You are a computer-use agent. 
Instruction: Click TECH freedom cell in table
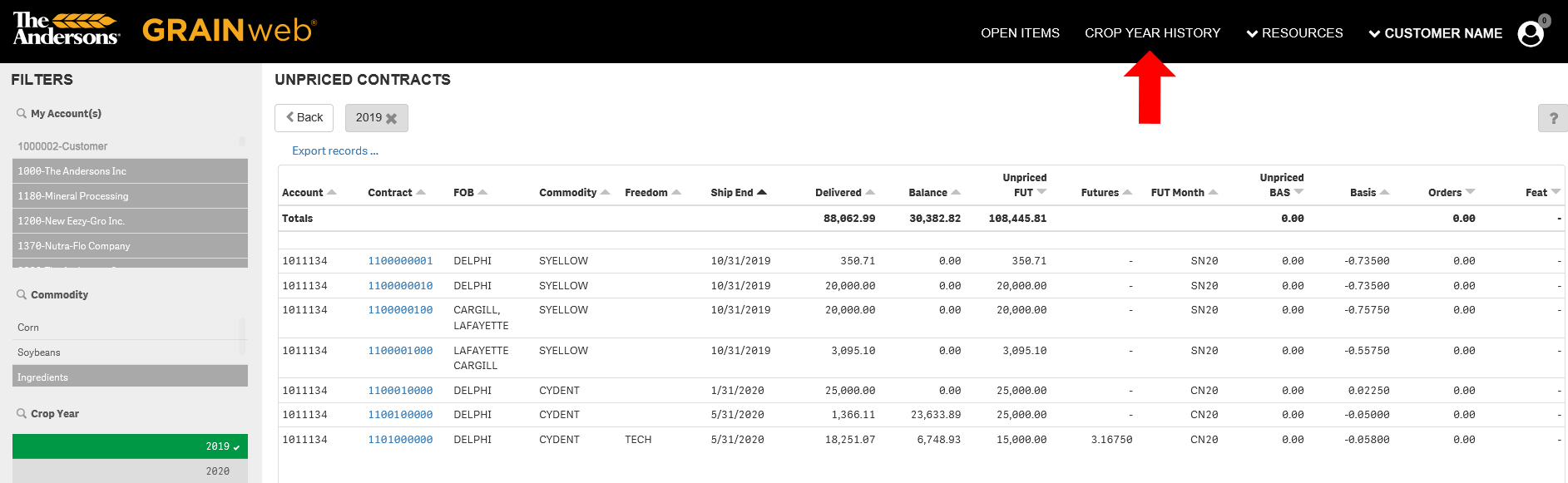coord(638,440)
